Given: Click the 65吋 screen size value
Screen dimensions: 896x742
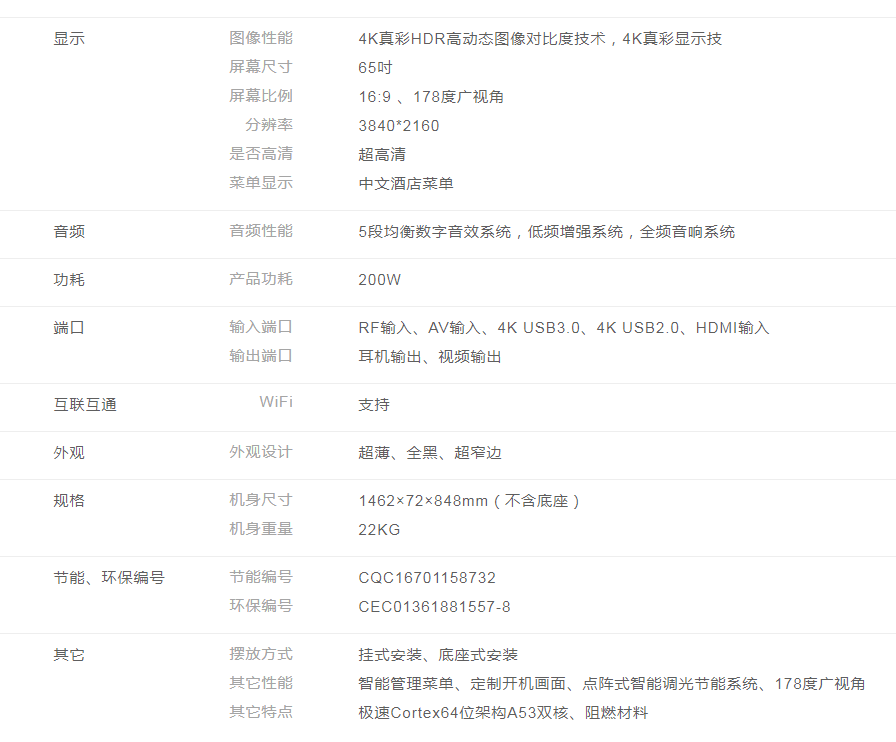Looking at the screenshot, I should click(375, 68).
